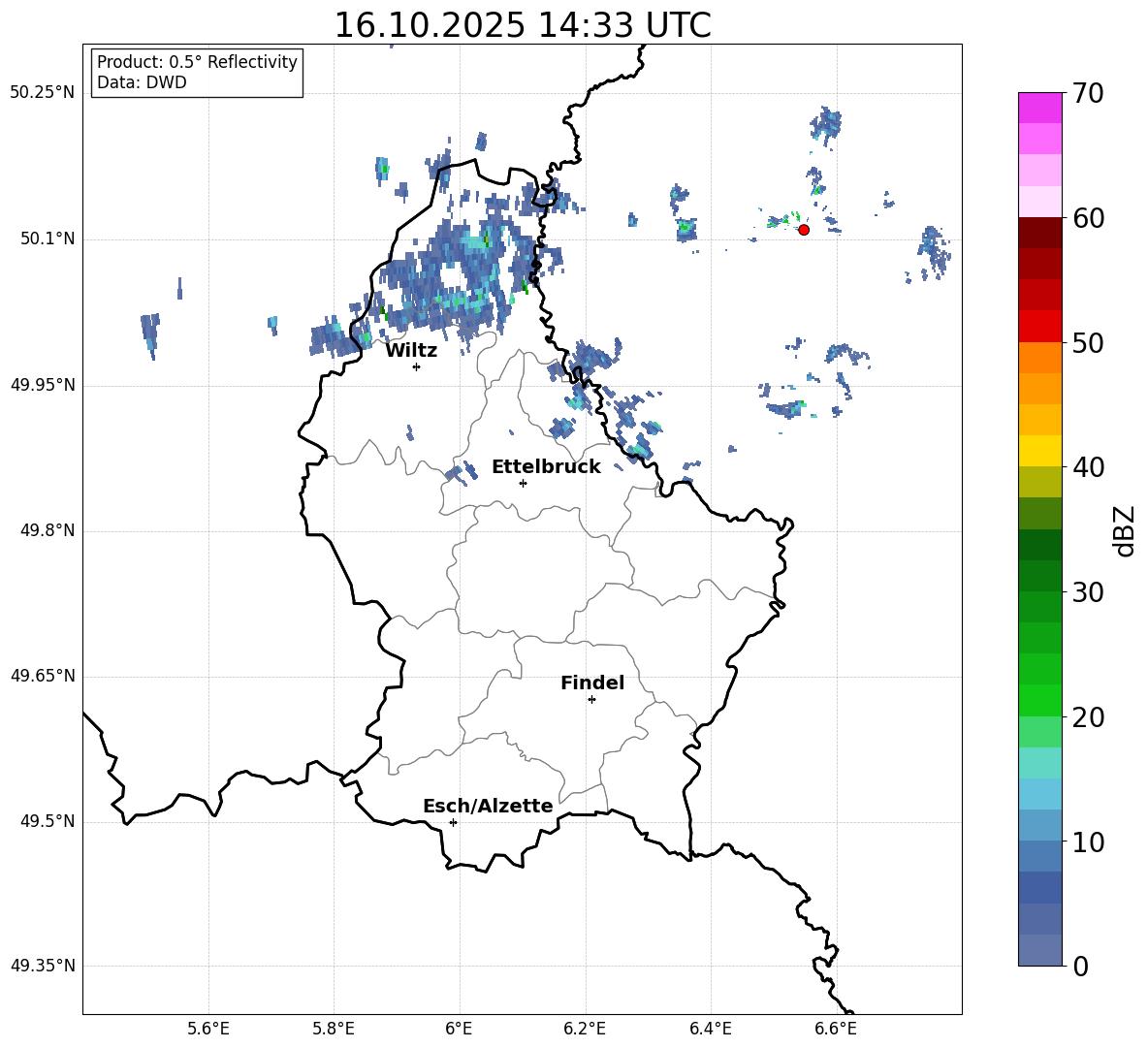
Task: Click the Esch/Alzette city label
Action: point(488,806)
